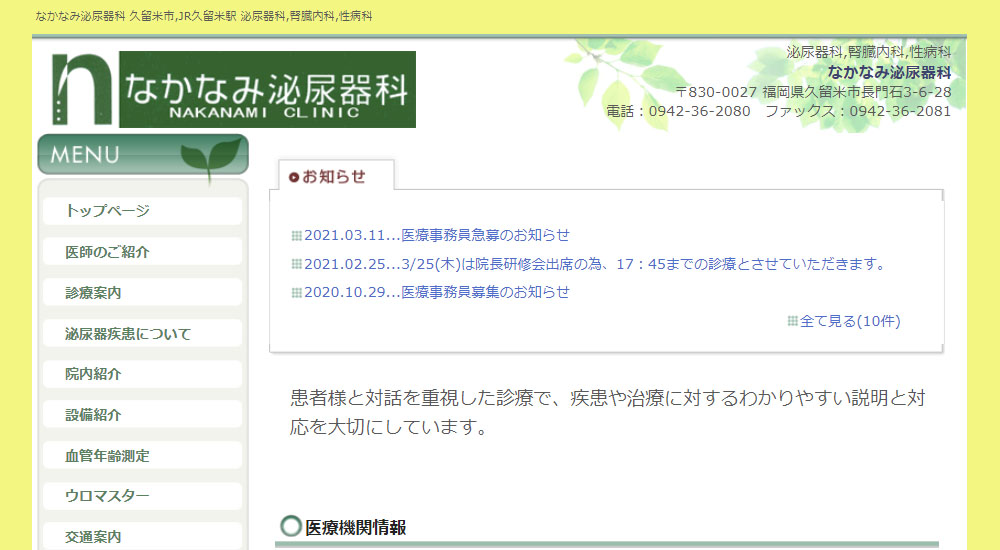Click grid bullet icon beside 2021.03.11 notice
This screenshot has height=550, width=1000.
(x=297, y=235)
